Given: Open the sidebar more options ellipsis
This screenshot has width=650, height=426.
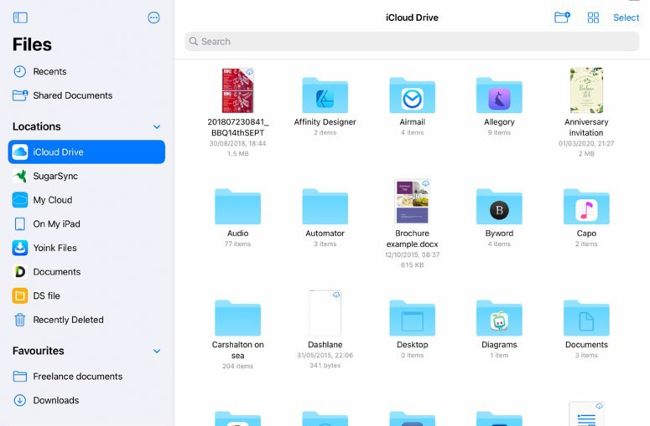Looking at the screenshot, I should [153, 17].
